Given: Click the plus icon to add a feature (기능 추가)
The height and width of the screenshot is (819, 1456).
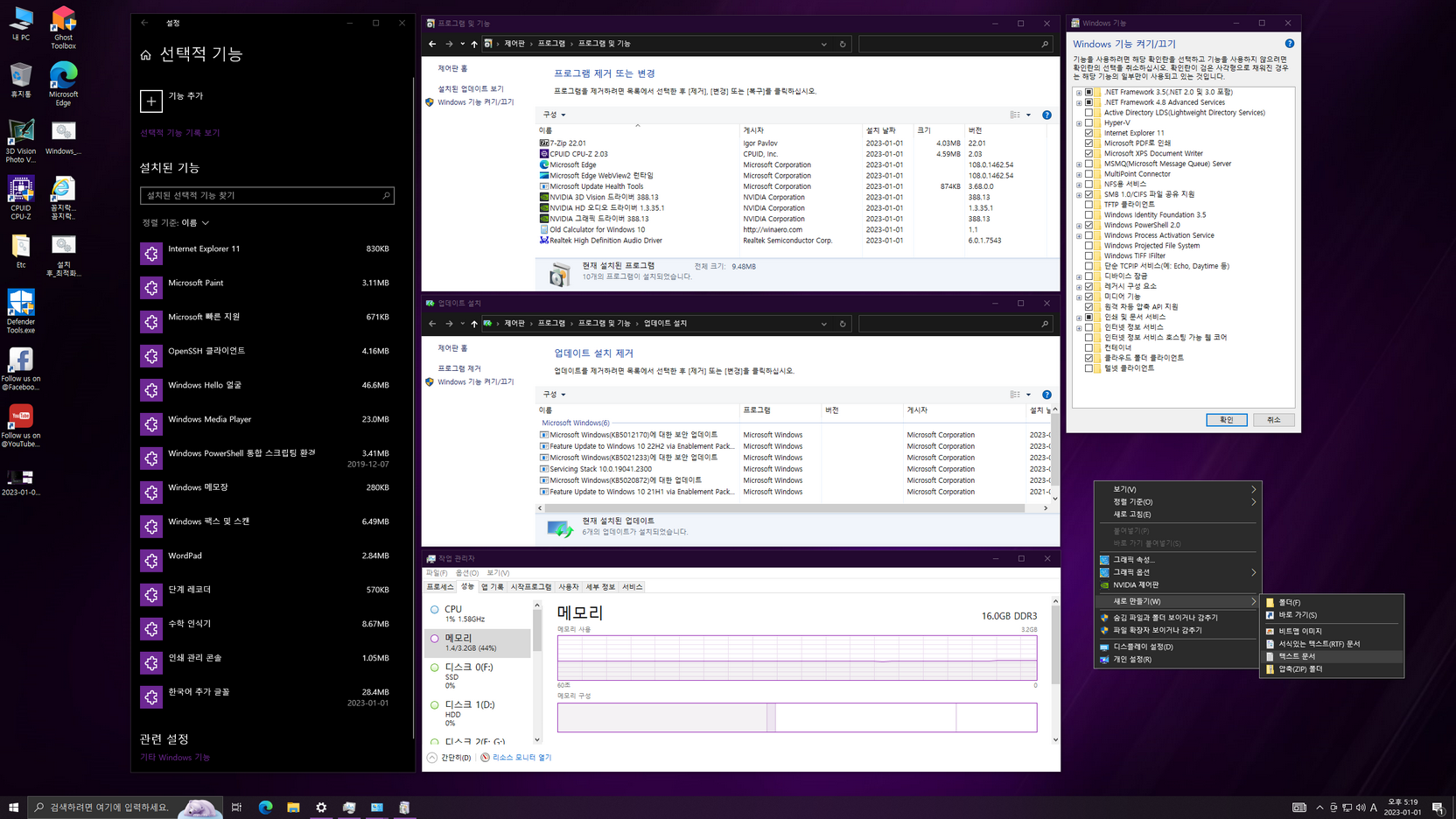Looking at the screenshot, I should point(151,101).
